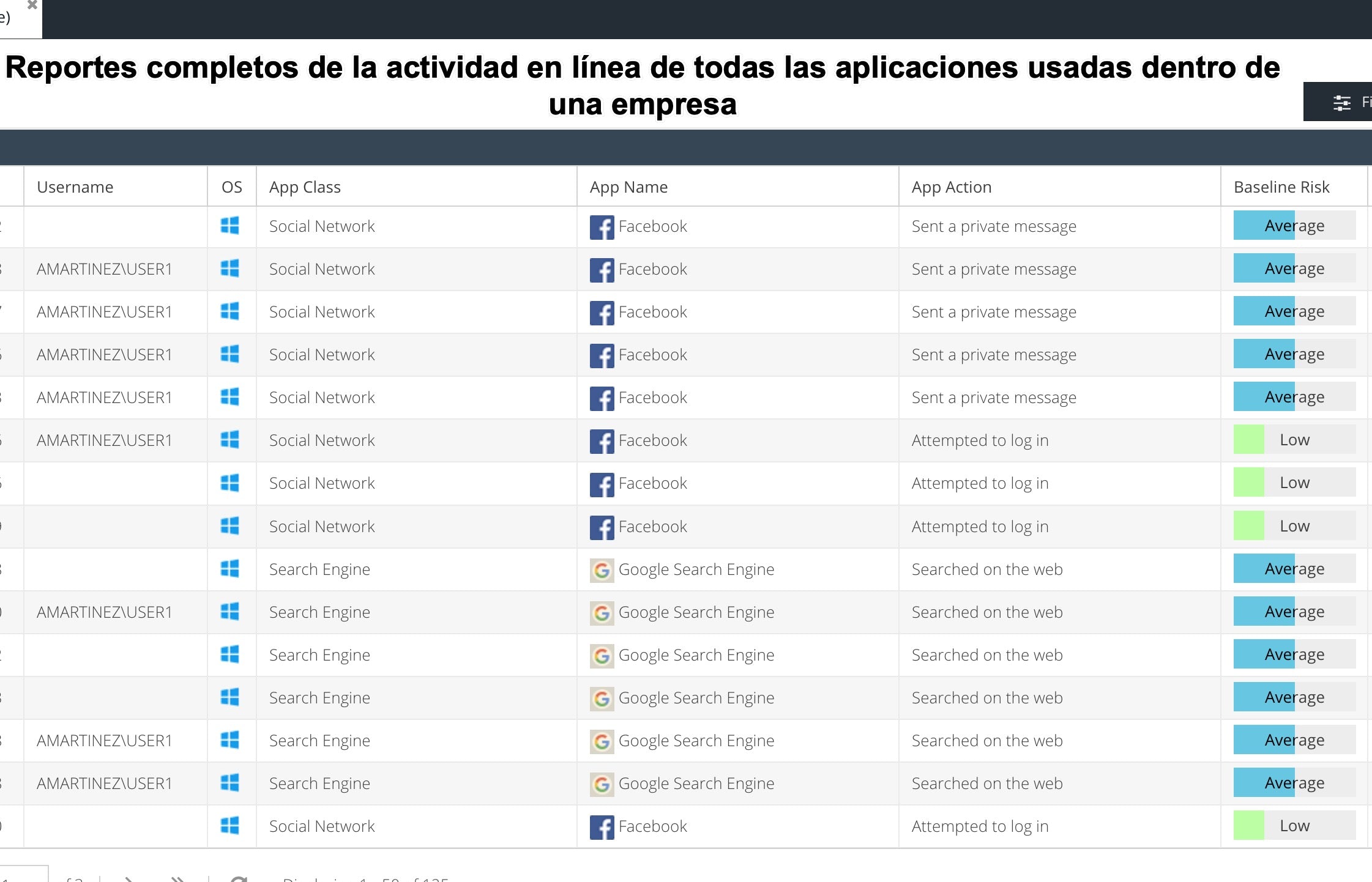Click the first 'Searched on the web' action
Viewport: 1372px width, 882px height.
(x=986, y=569)
